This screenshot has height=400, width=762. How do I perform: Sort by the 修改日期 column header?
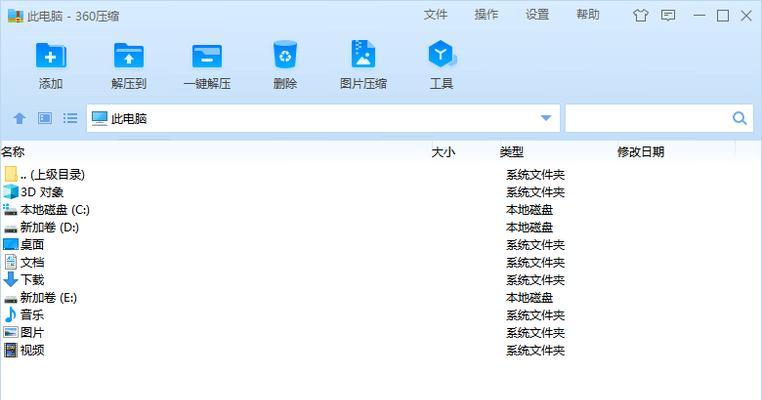tap(641, 152)
